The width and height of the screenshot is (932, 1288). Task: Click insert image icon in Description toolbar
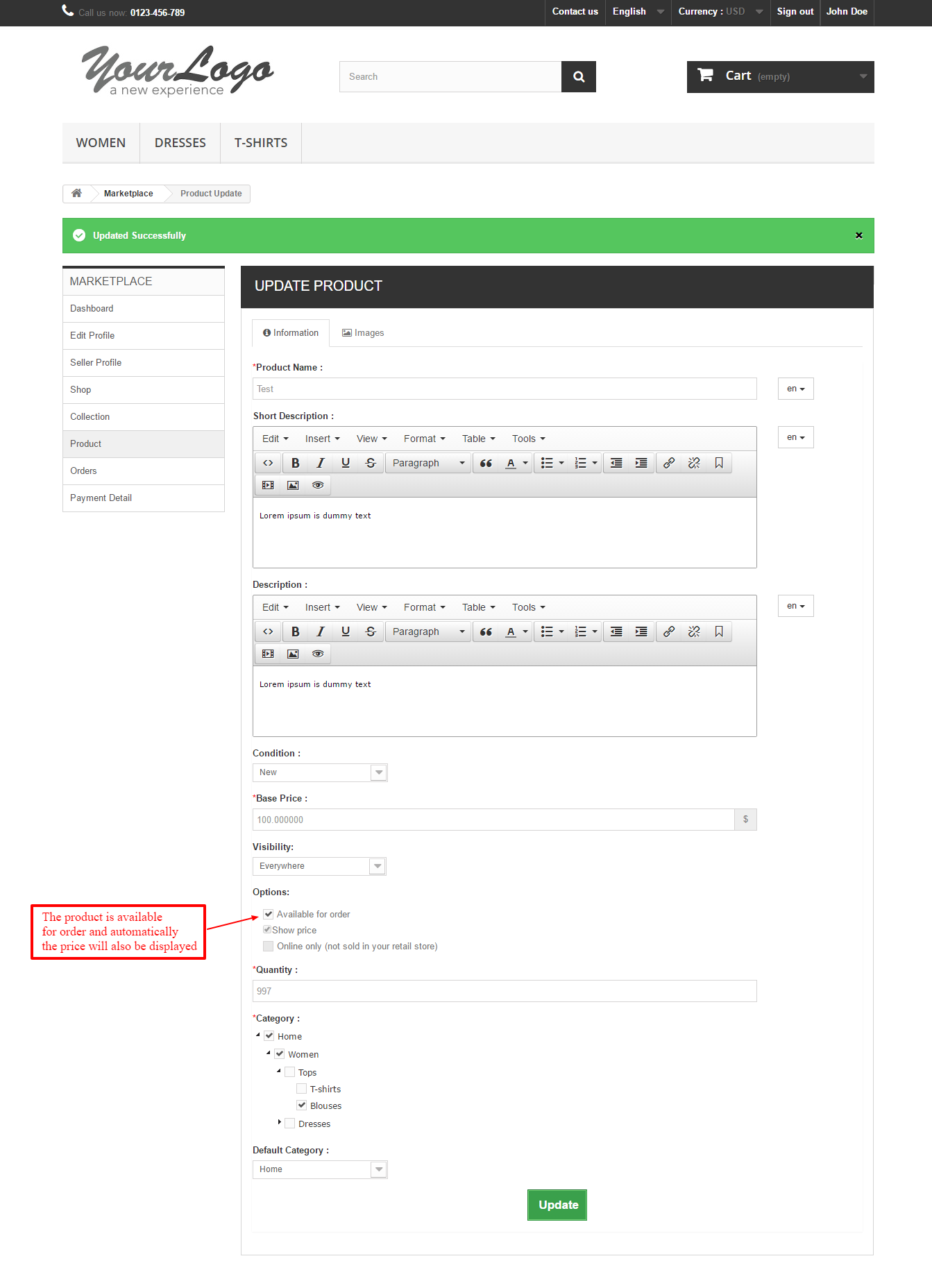(293, 654)
